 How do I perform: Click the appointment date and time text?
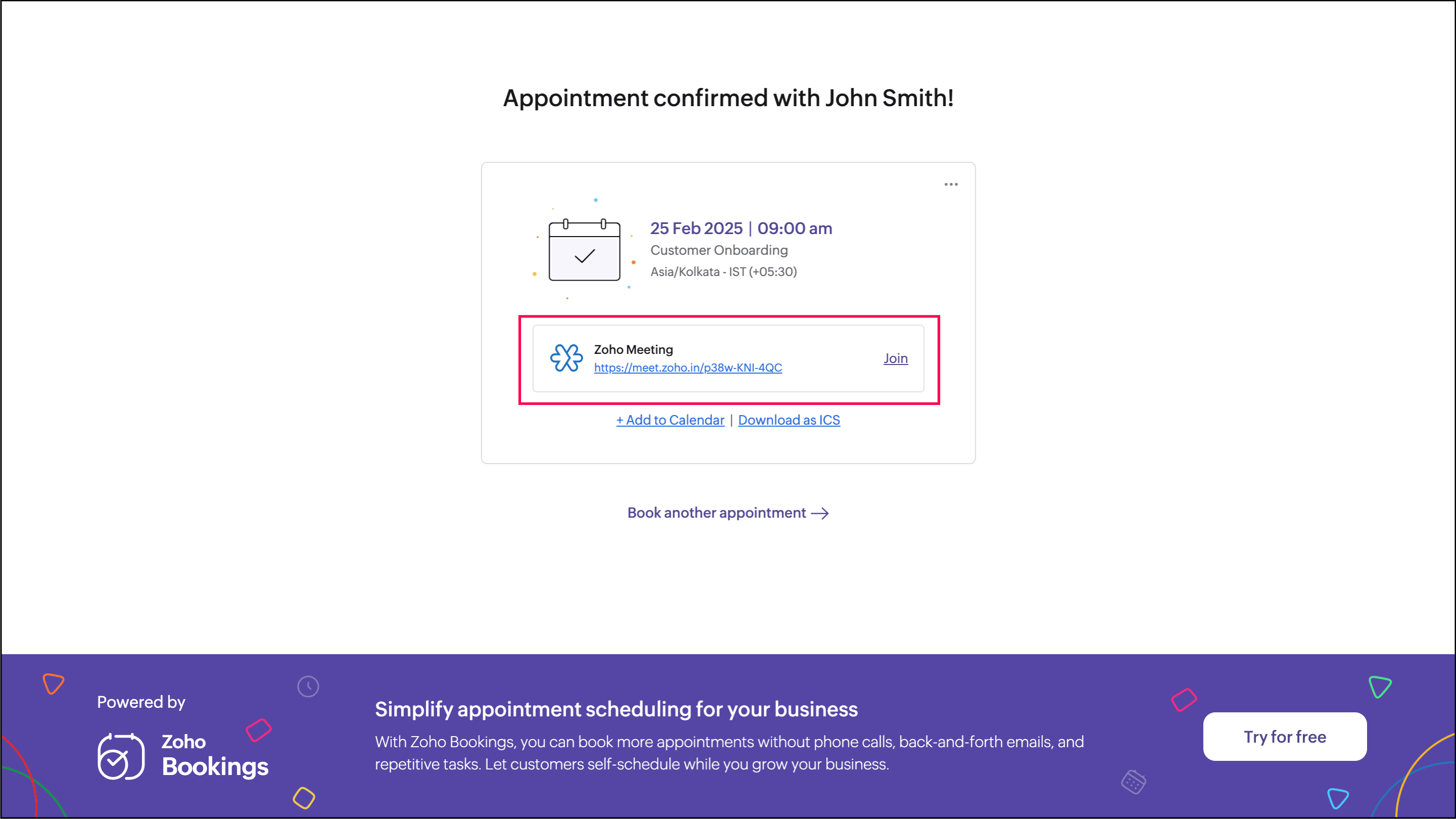pos(740,229)
